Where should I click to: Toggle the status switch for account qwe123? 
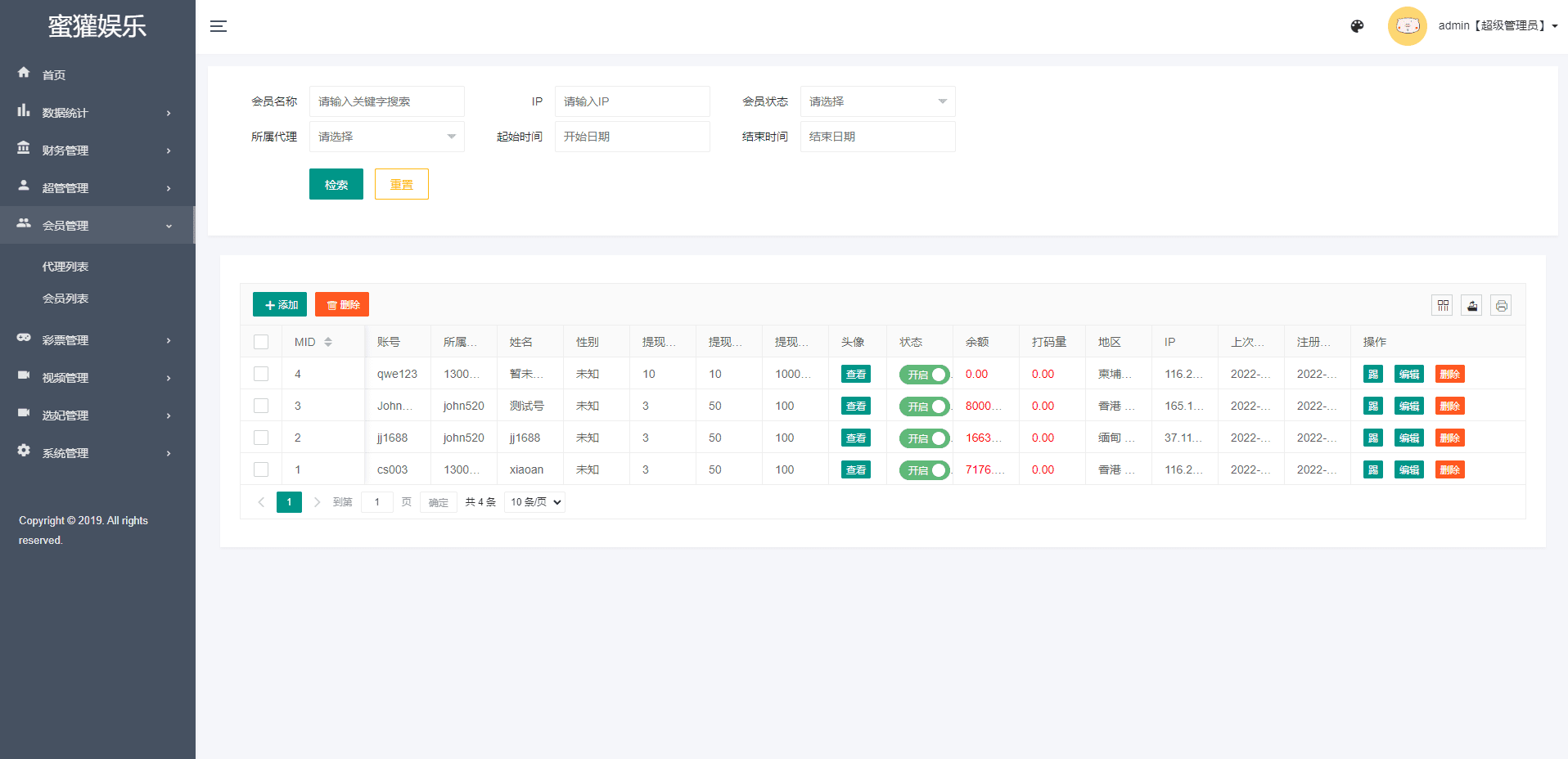[924, 375]
